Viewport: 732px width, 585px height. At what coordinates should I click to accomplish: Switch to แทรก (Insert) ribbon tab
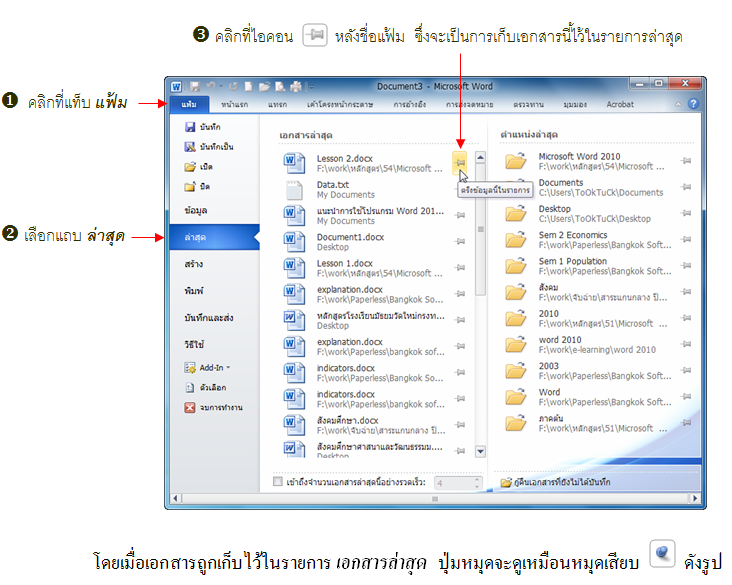(277, 105)
